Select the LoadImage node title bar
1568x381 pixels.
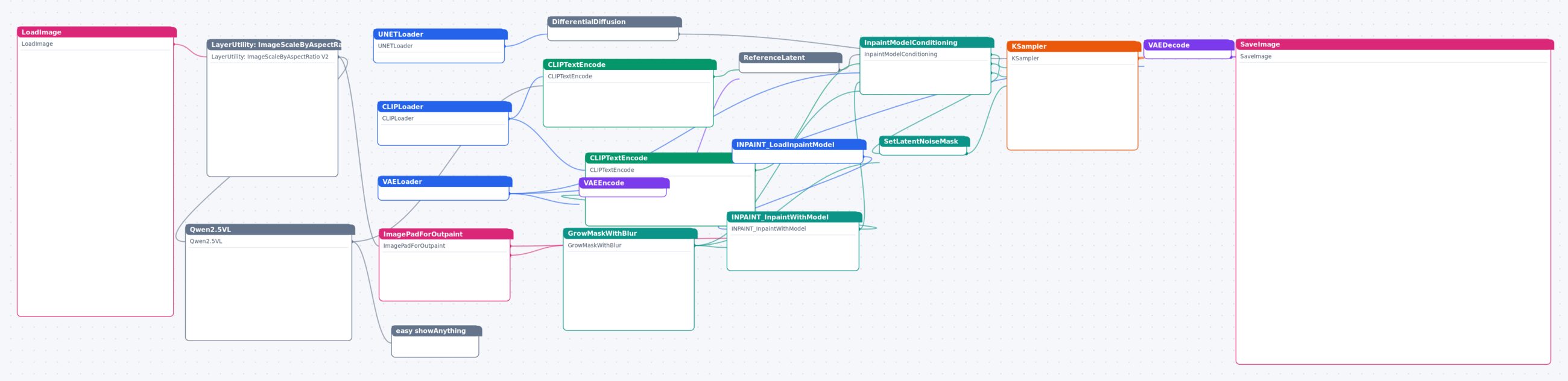point(96,33)
